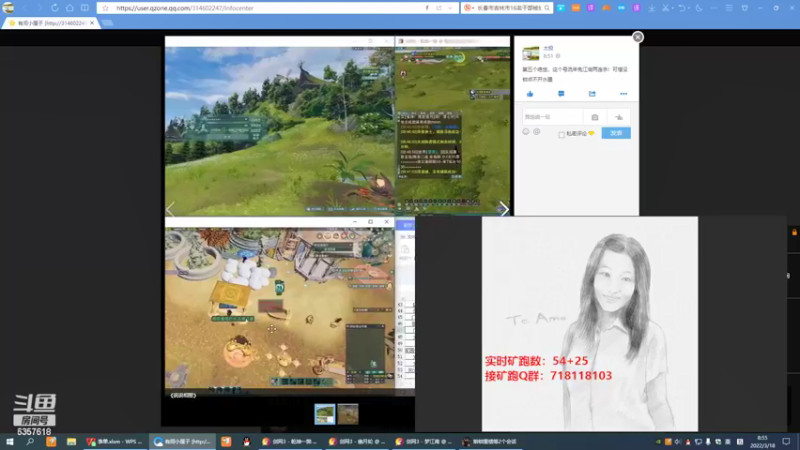The image size is (800, 450).
Task: Go to the previous photo arrow
Action: pos(171,208)
